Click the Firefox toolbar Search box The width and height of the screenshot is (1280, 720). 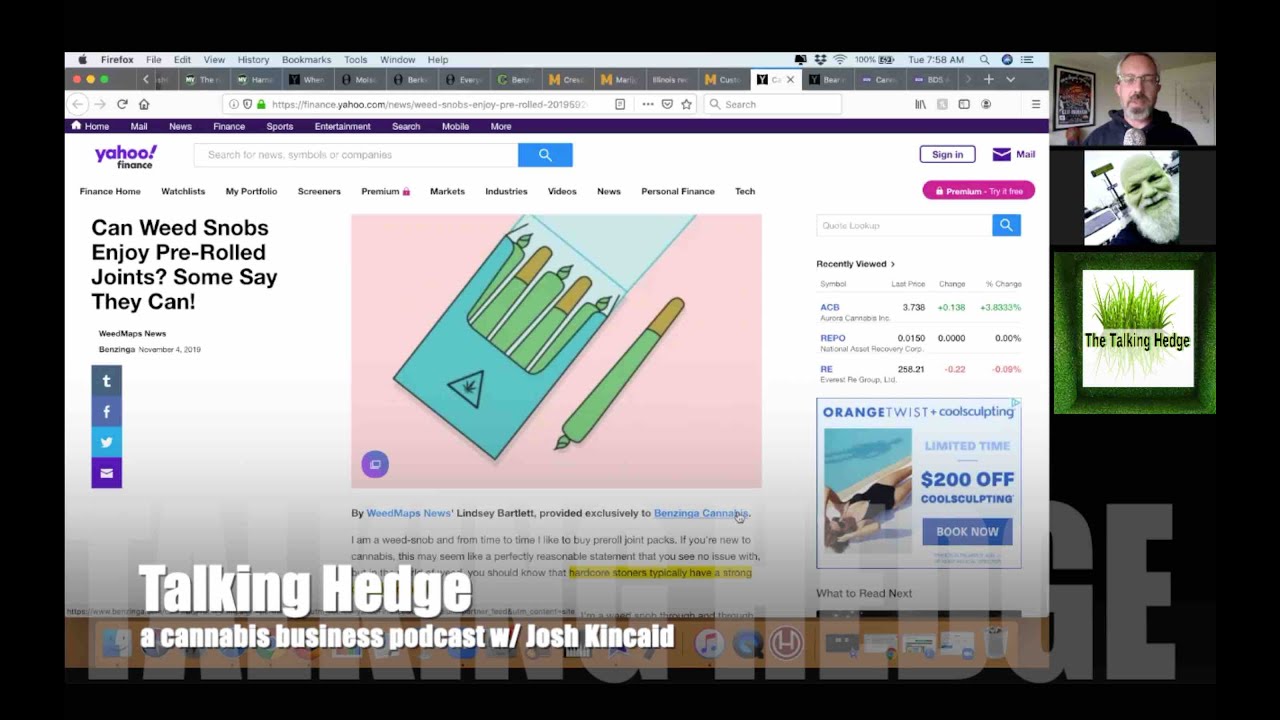771,104
